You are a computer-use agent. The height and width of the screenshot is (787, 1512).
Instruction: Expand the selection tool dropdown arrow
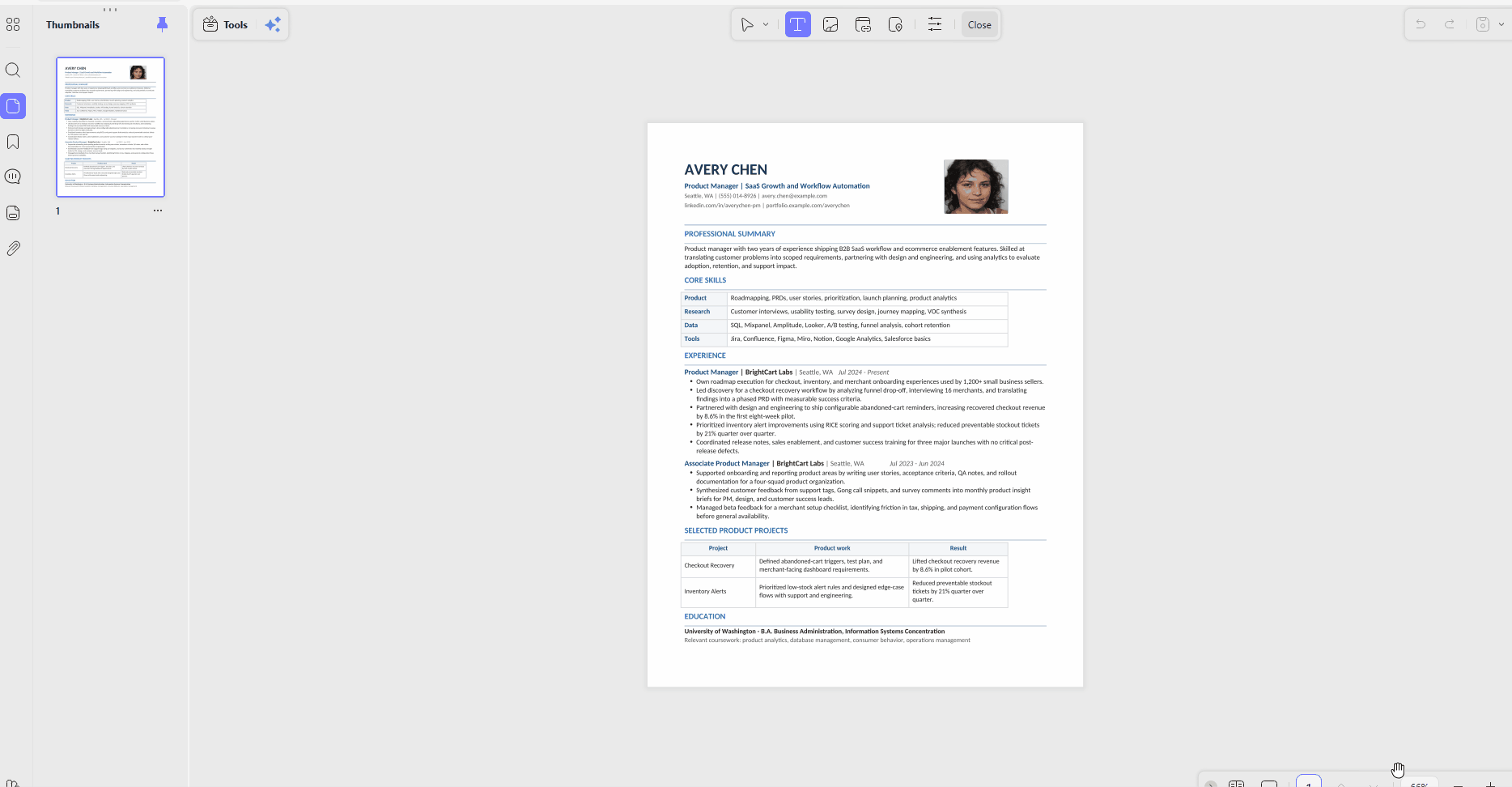(x=766, y=25)
